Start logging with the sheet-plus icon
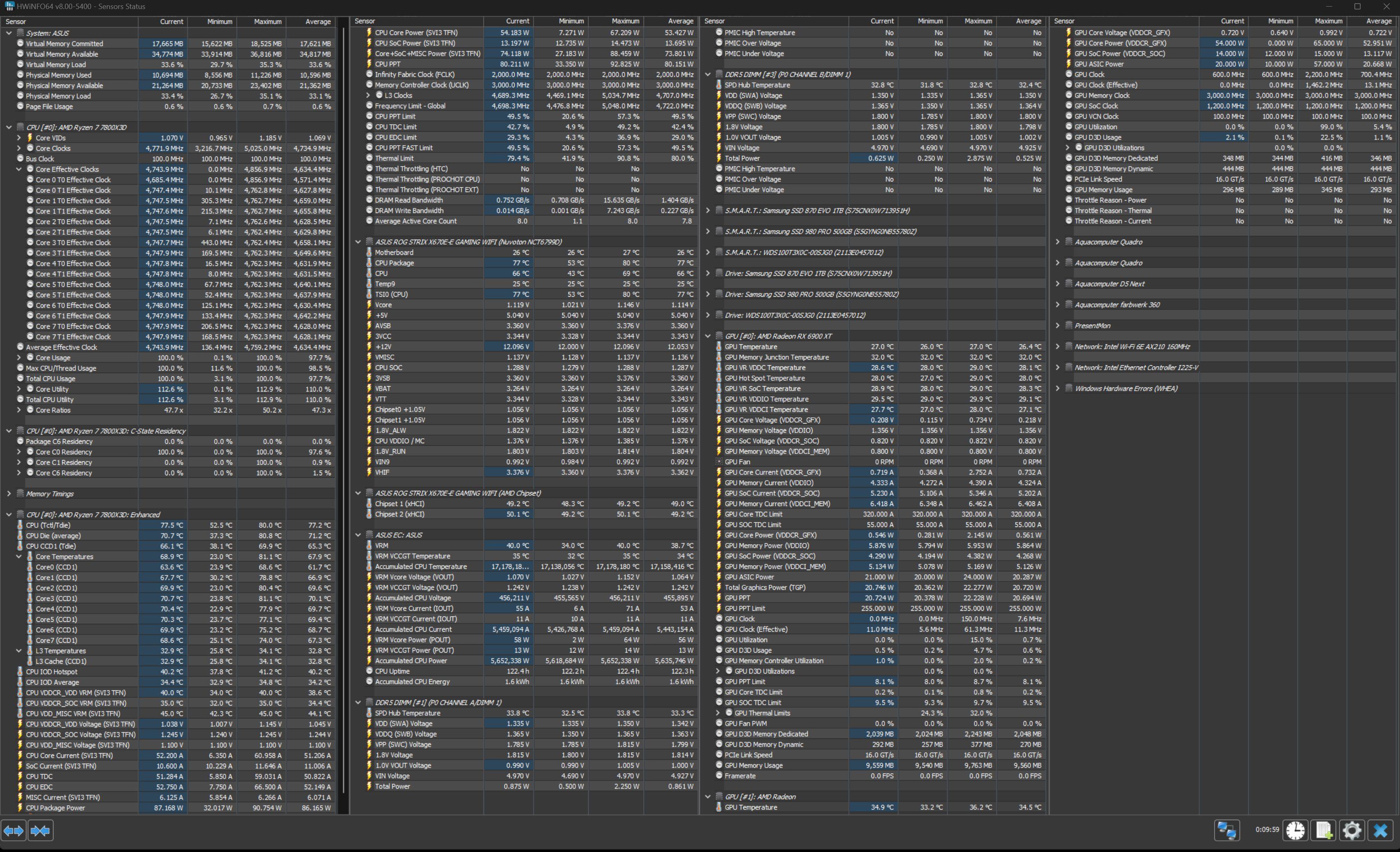Screen dimensions: 1400x852 click(1324, 830)
